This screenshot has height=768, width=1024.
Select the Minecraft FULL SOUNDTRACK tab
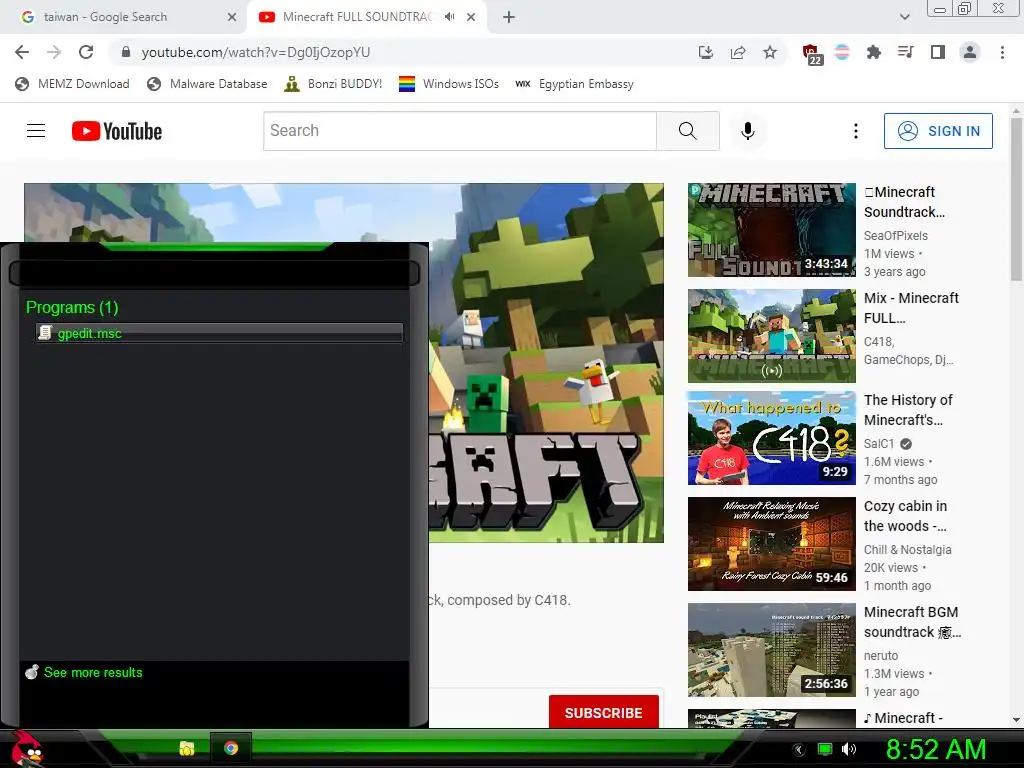357,17
